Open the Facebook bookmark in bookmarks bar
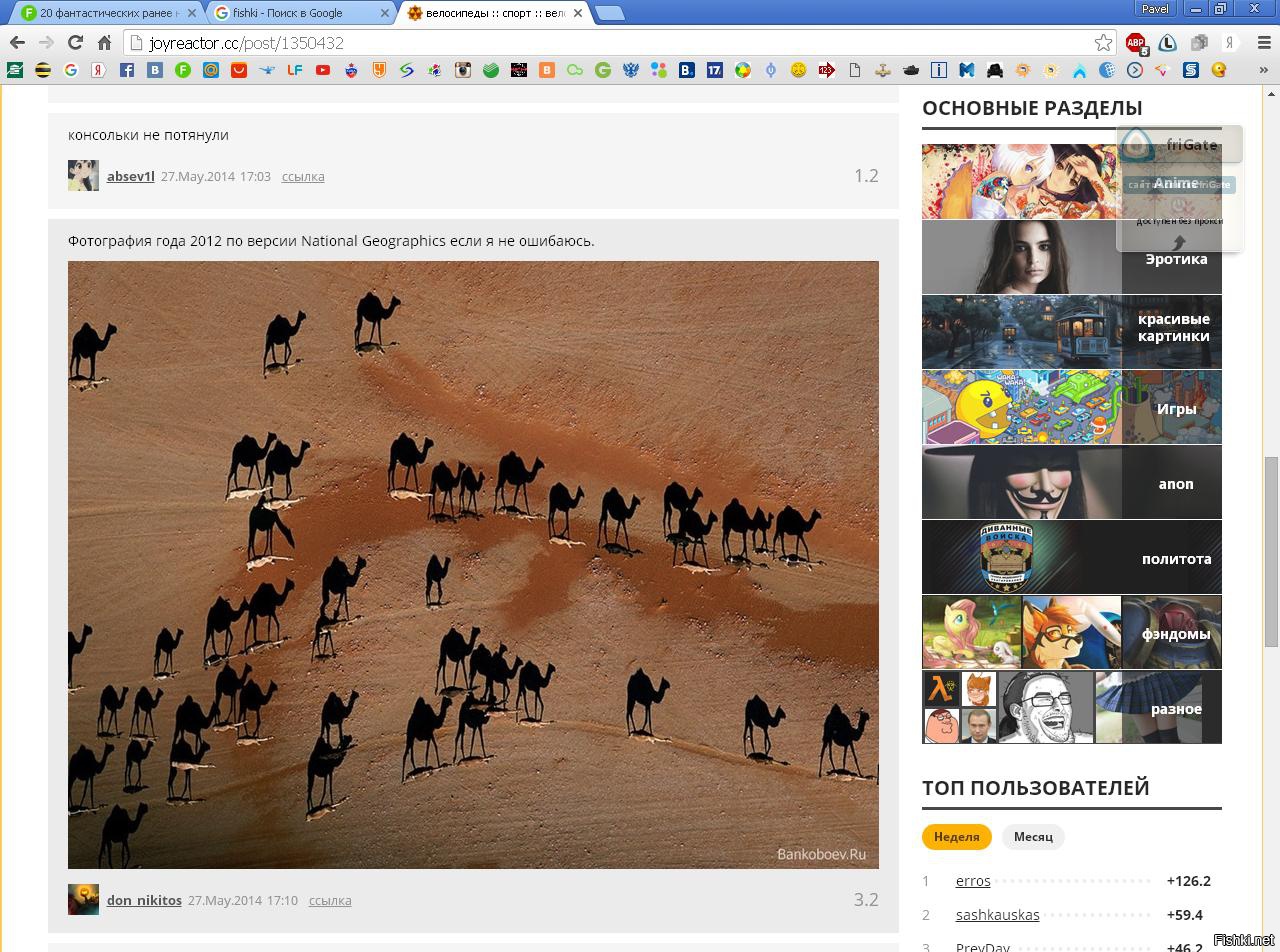This screenshot has width=1280, height=952. pos(127,70)
